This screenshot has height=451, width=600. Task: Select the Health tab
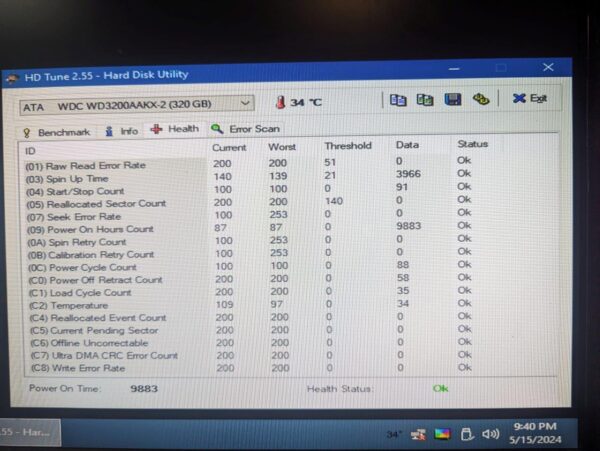tap(174, 129)
